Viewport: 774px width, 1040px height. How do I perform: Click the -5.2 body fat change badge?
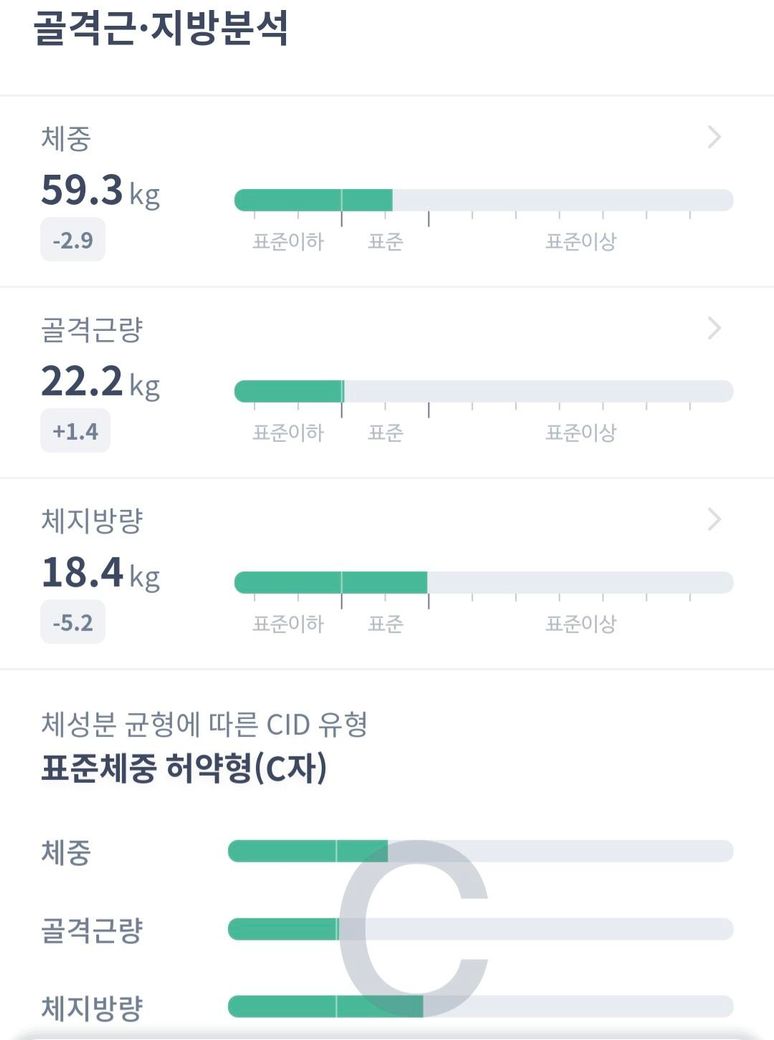pyautogui.click(x=73, y=622)
